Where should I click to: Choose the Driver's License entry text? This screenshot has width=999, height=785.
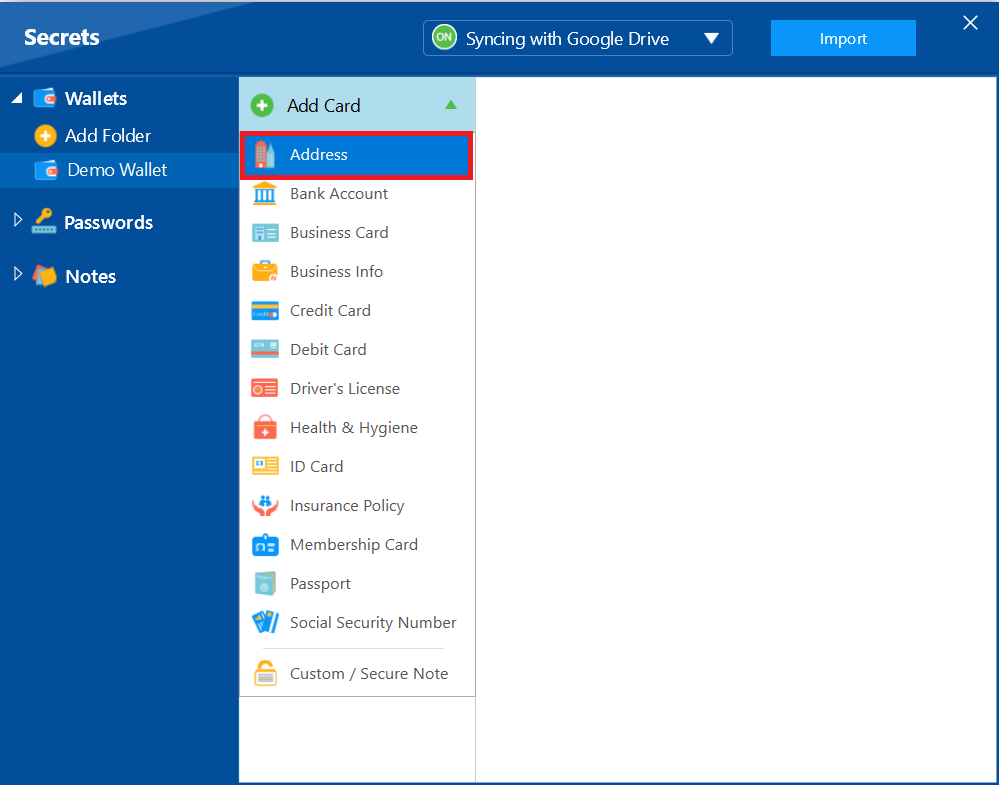(x=345, y=389)
